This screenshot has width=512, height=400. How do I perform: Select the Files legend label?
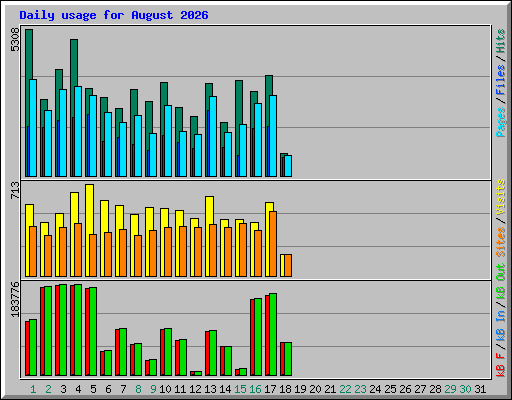[x=501, y=80]
